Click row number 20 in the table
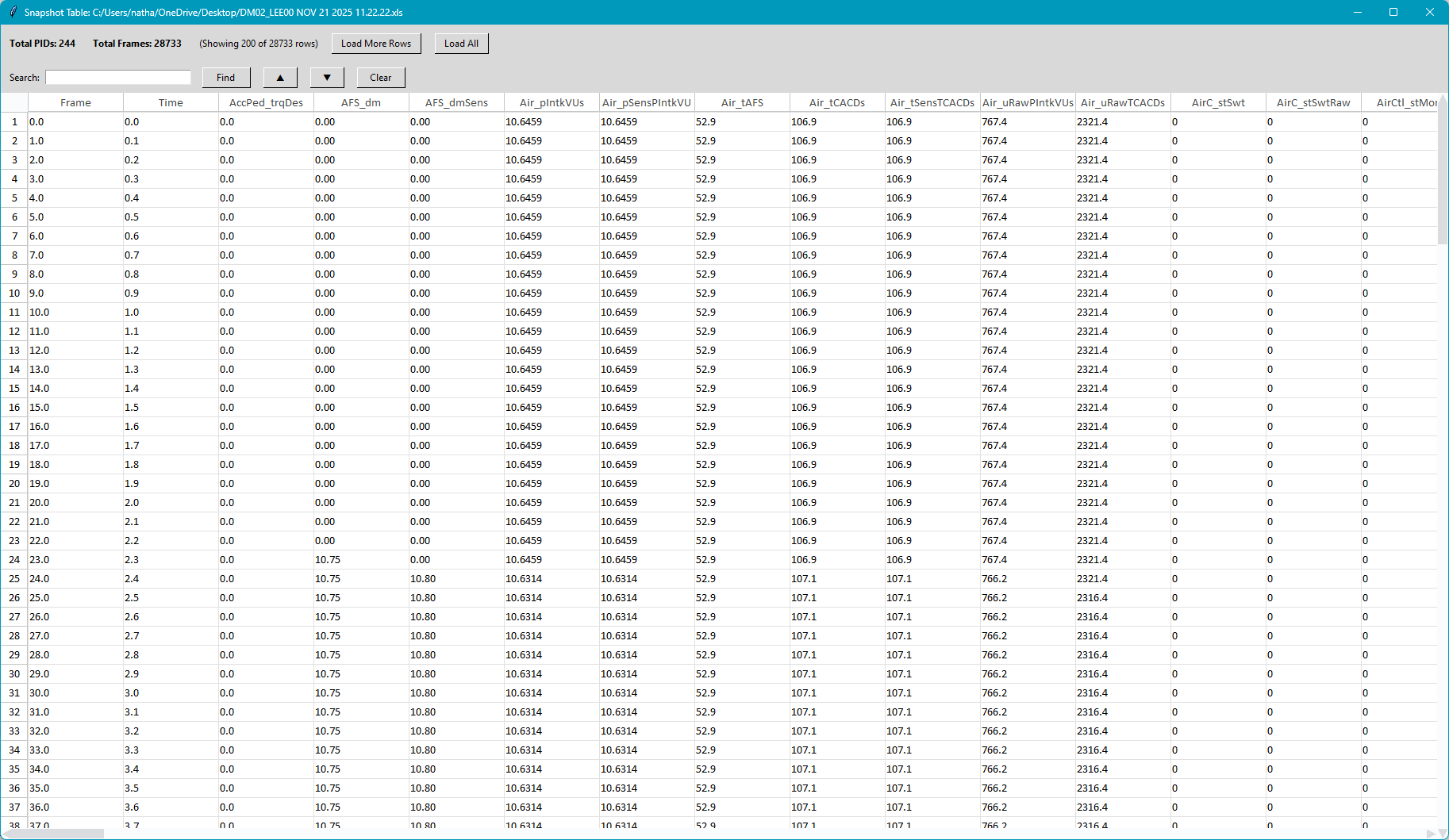Image resolution: width=1449 pixels, height=840 pixels. pyautogui.click(x=14, y=484)
